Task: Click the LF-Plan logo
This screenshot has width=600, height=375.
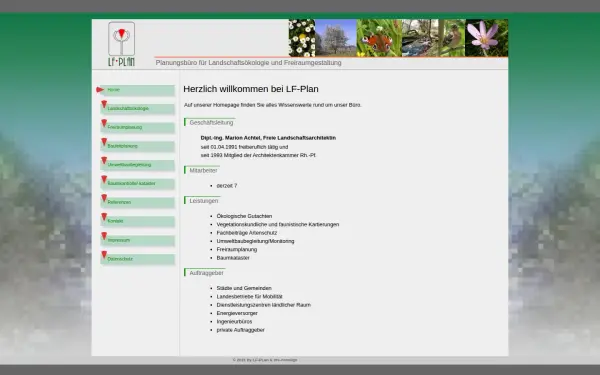Action: click(121, 44)
